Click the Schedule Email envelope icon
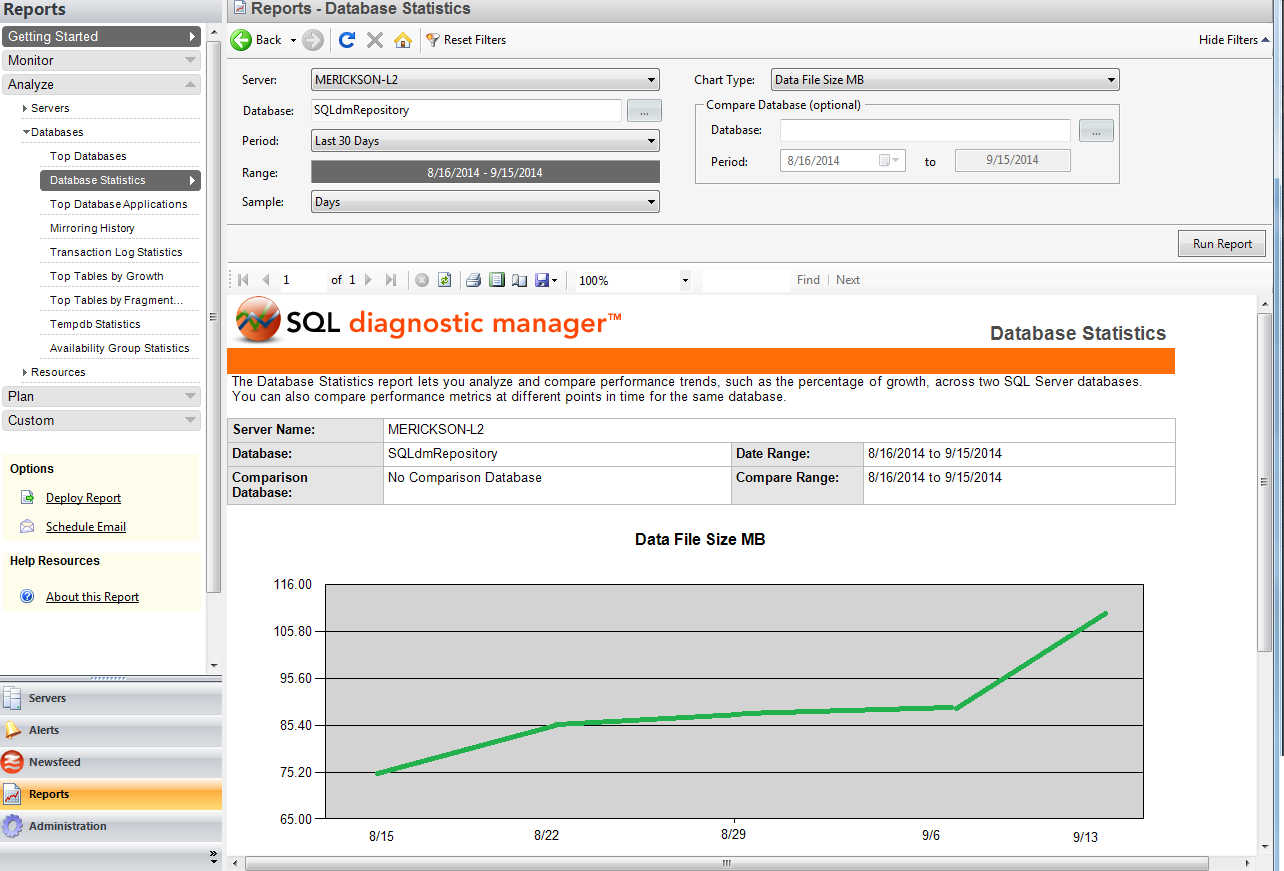 point(28,527)
